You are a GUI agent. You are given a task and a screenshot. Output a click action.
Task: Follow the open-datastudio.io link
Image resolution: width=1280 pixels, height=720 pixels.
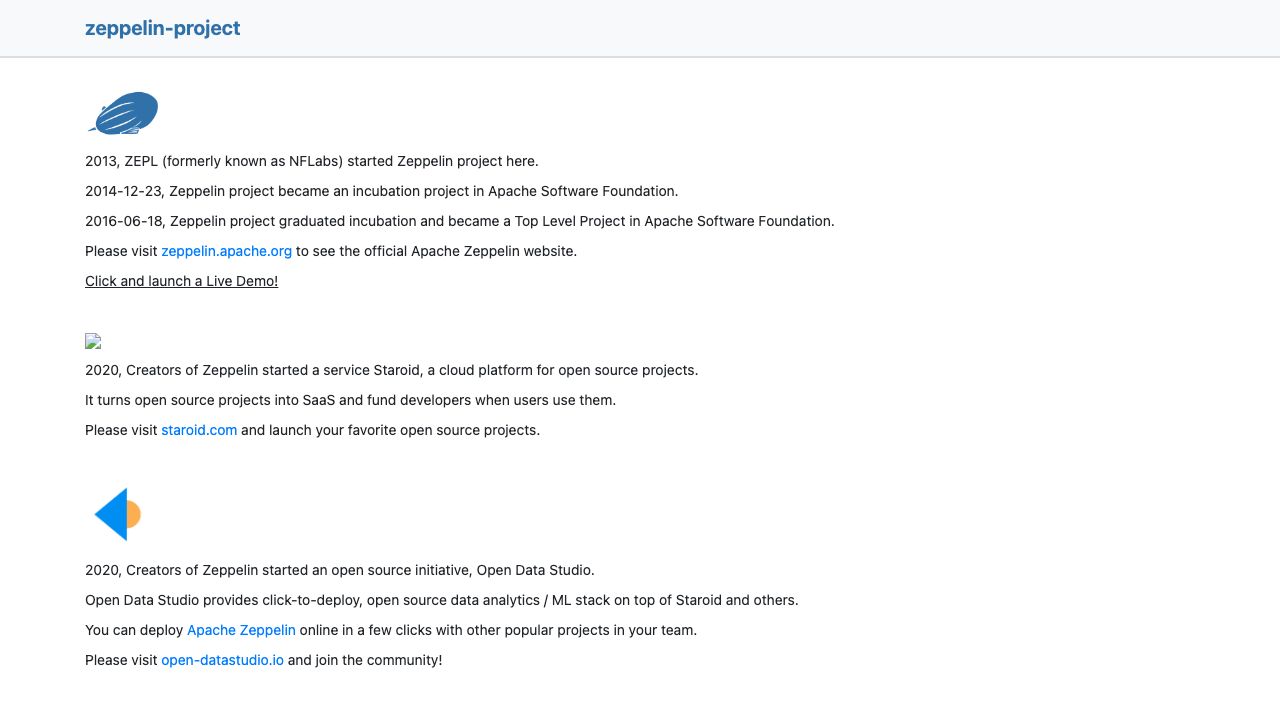[222, 660]
